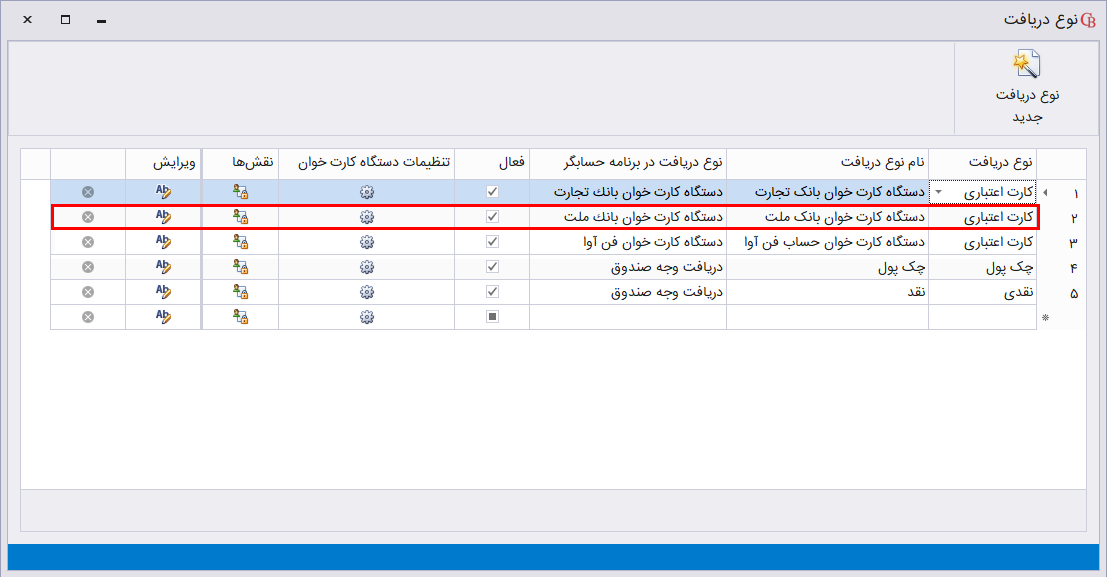Toggle فعال checkbox for چک پول row

[x=492, y=267]
